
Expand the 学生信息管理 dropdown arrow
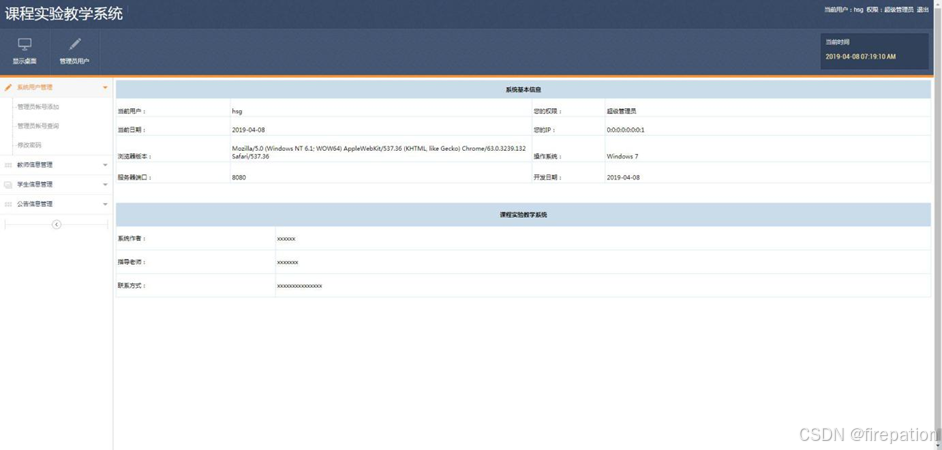point(105,184)
